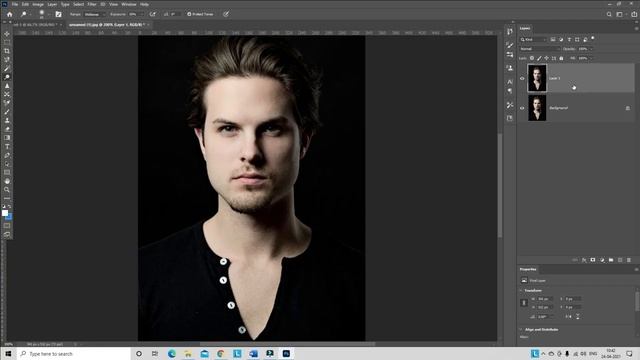Open workspace switcher icon at top right
Viewport: 640px width, 360px height.
tap(620, 14)
